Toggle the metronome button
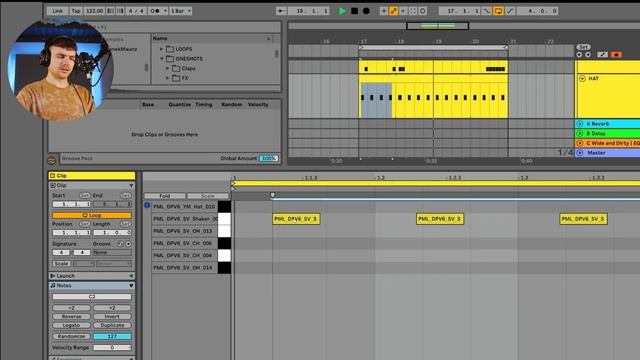Screen dimensions: 640x360 (x=155, y=11)
